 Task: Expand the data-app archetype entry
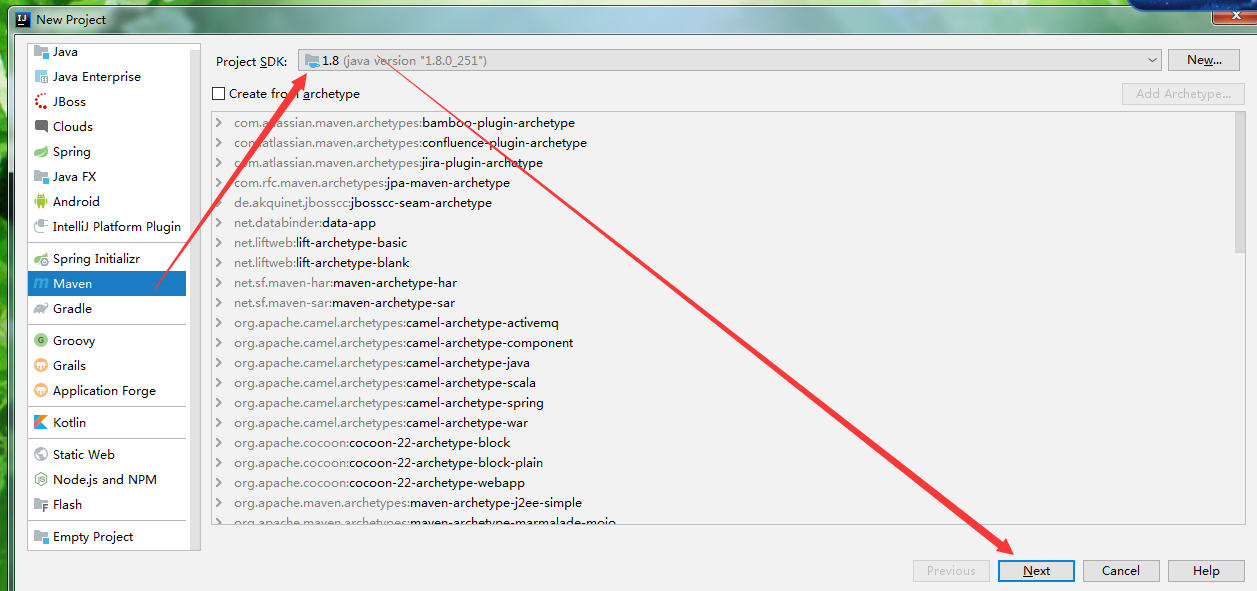click(x=220, y=223)
